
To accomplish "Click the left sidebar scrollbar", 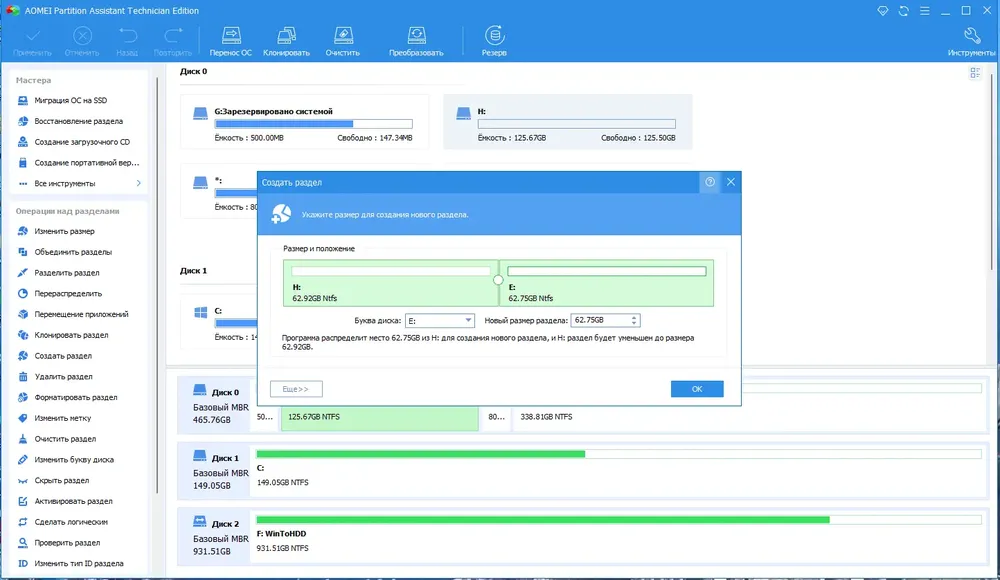I will click(157, 286).
